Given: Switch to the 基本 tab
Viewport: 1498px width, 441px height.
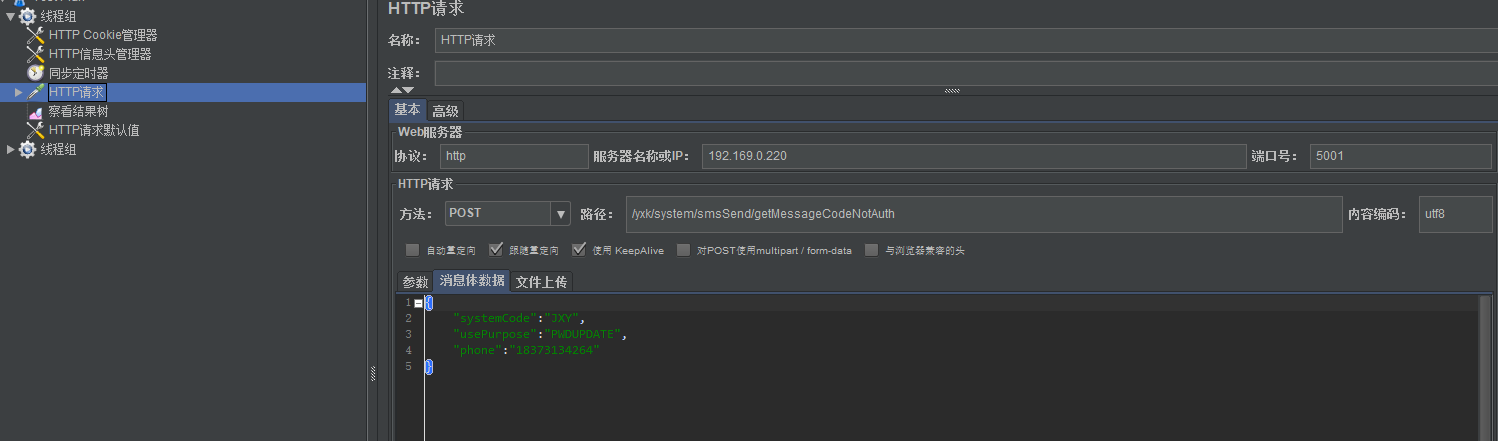Looking at the screenshot, I should tap(407, 110).
